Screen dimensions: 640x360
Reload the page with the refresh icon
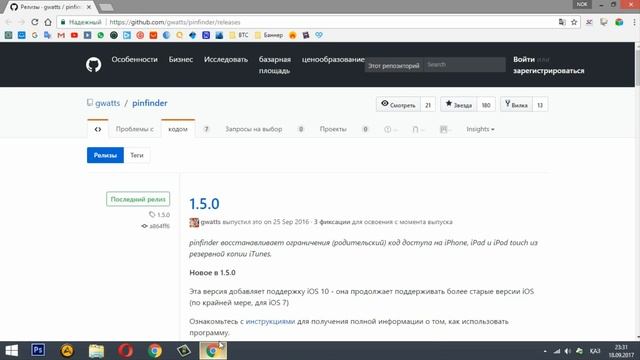click(x=35, y=22)
